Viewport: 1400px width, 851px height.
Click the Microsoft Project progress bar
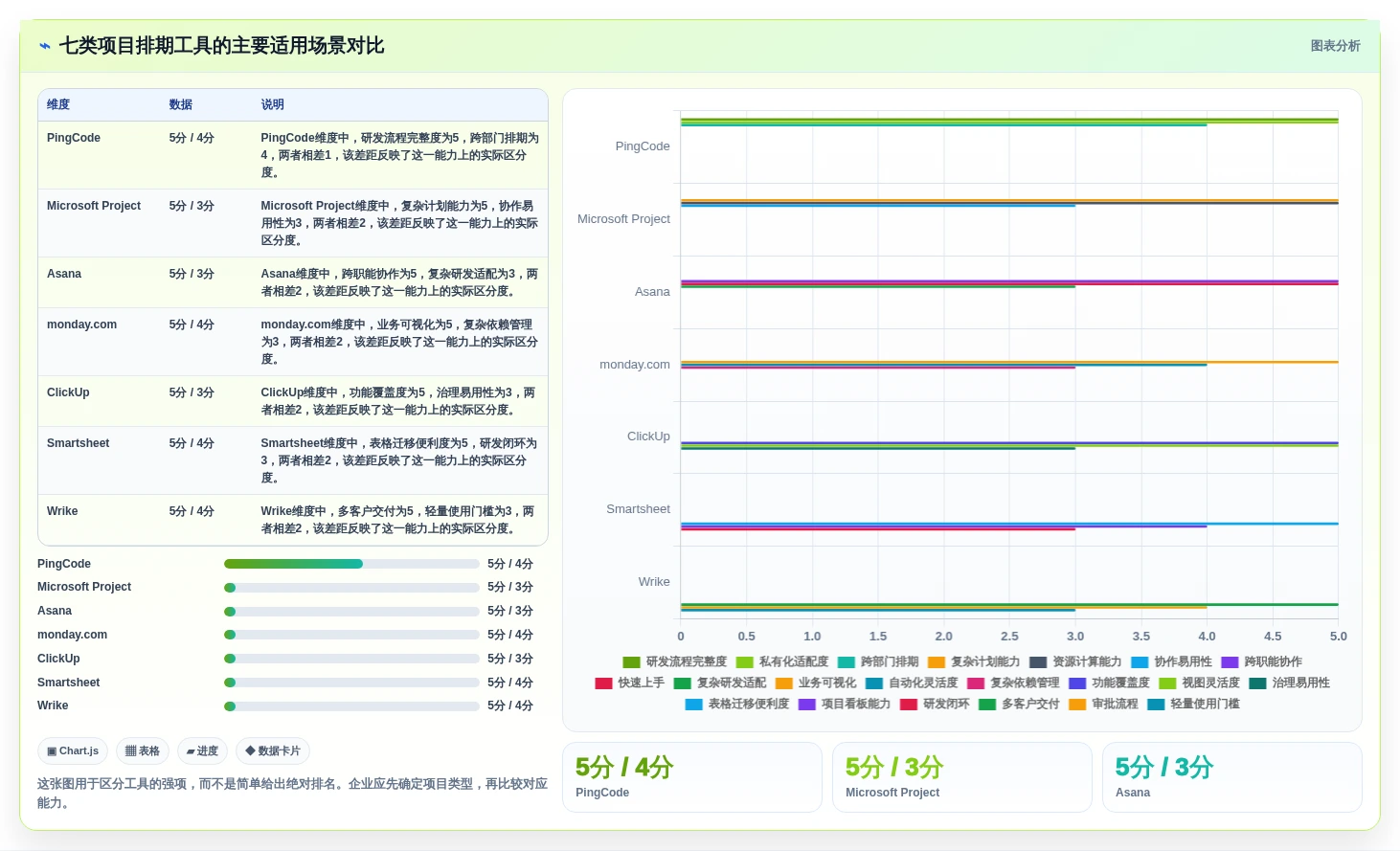coord(351,588)
